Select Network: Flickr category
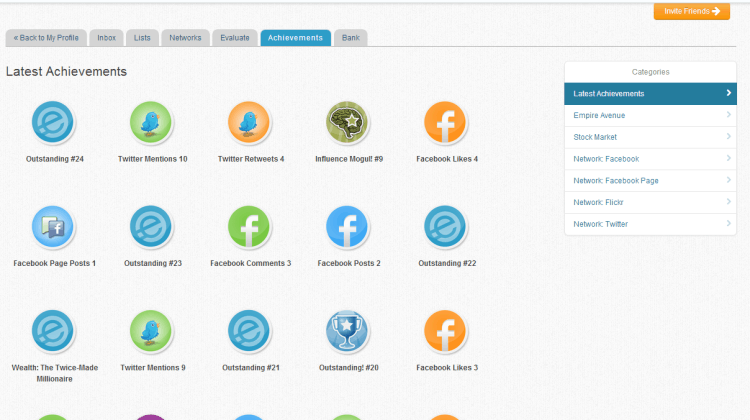Viewport: 750px width, 420px height. tap(651, 202)
